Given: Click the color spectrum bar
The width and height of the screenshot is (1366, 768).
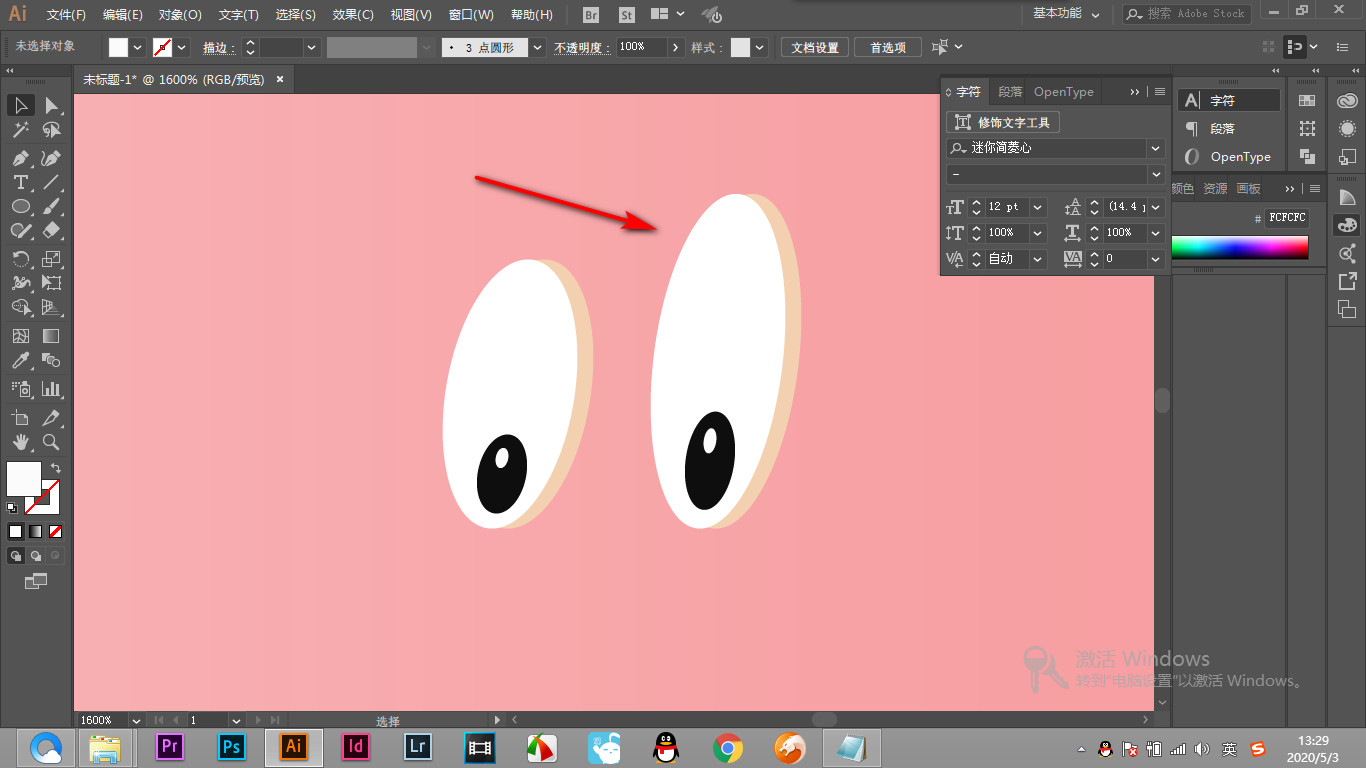Looking at the screenshot, I should click(x=1240, y=248).
